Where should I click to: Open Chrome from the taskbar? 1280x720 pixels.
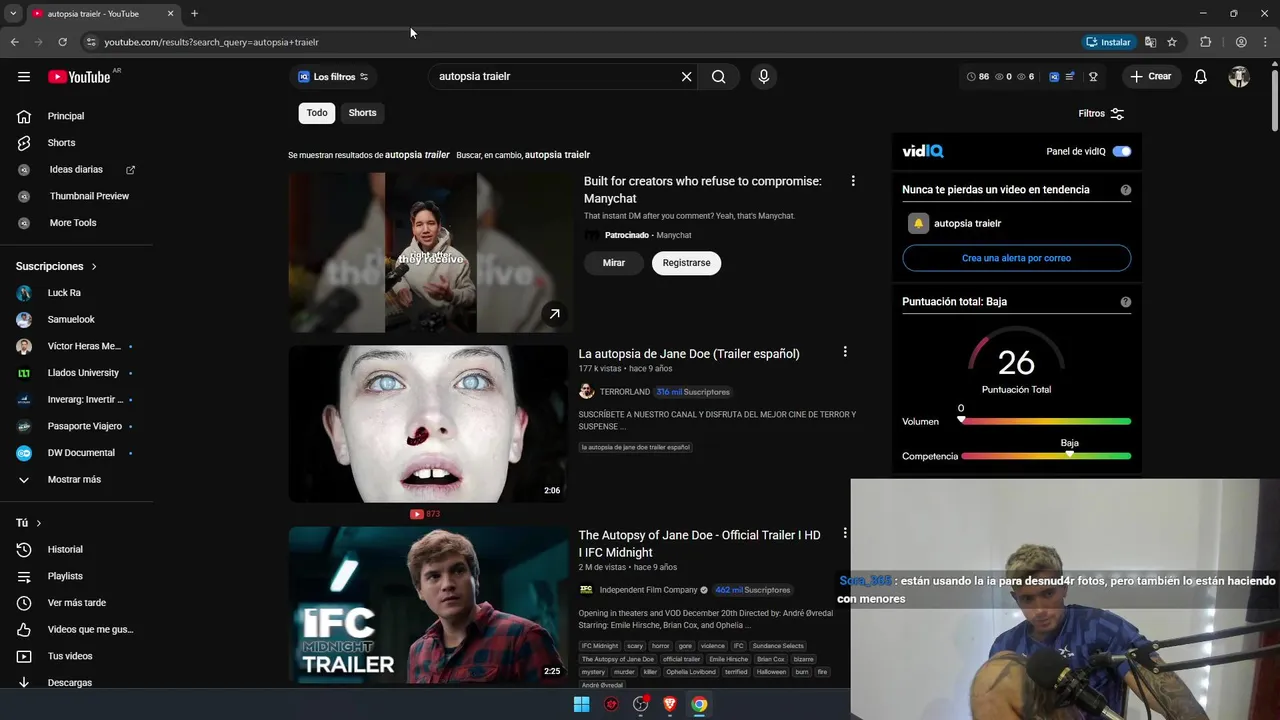click(699, 704)
